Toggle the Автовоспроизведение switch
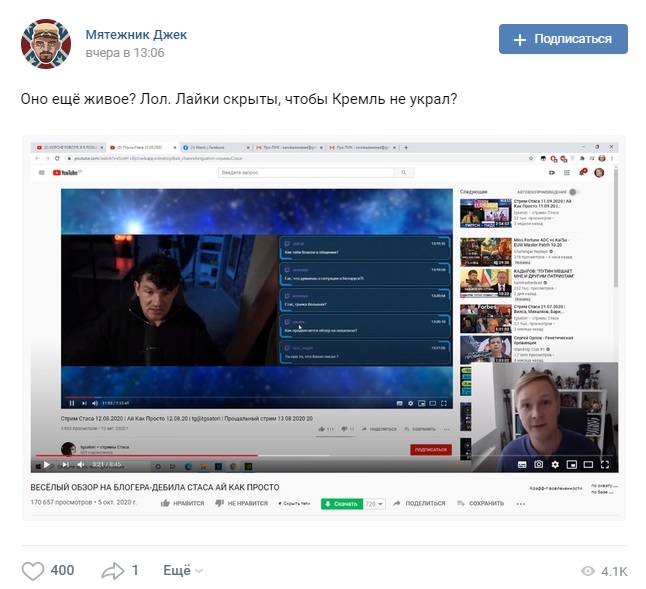 click(573, 192)
